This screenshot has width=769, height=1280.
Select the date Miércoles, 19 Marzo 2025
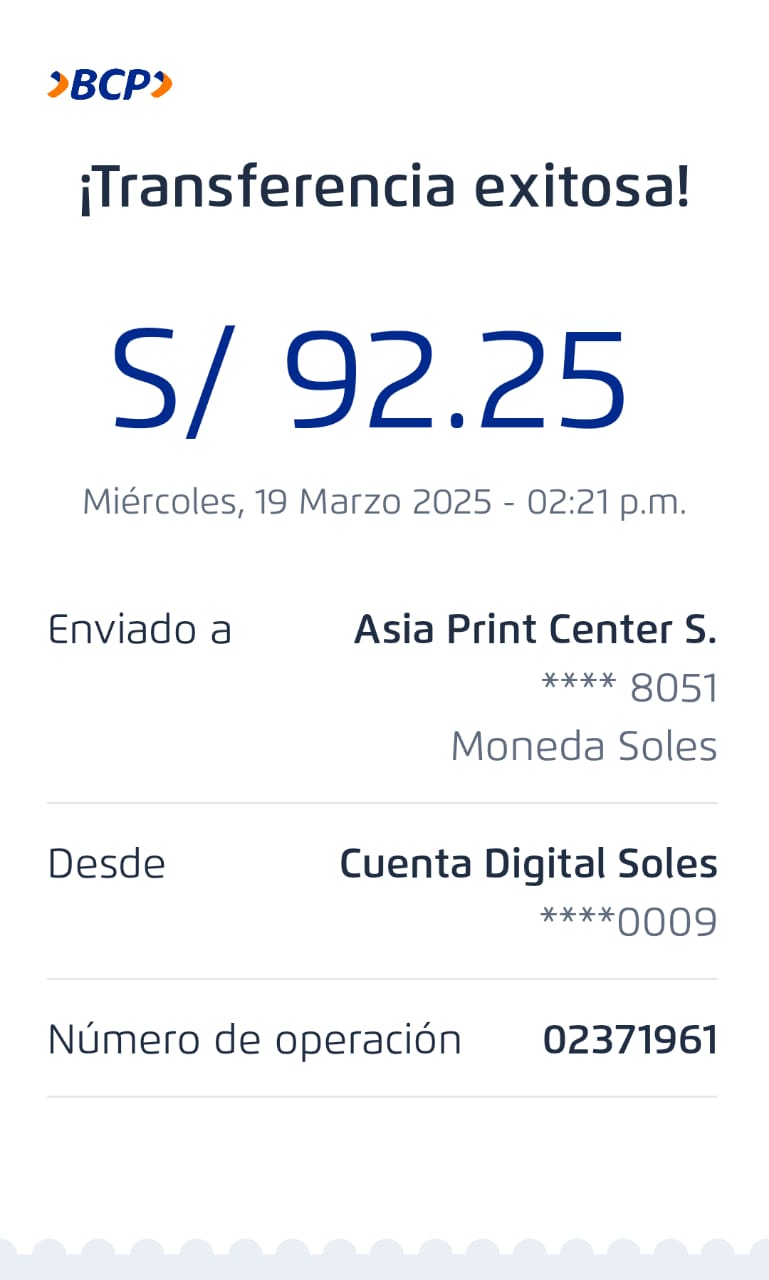287,501
